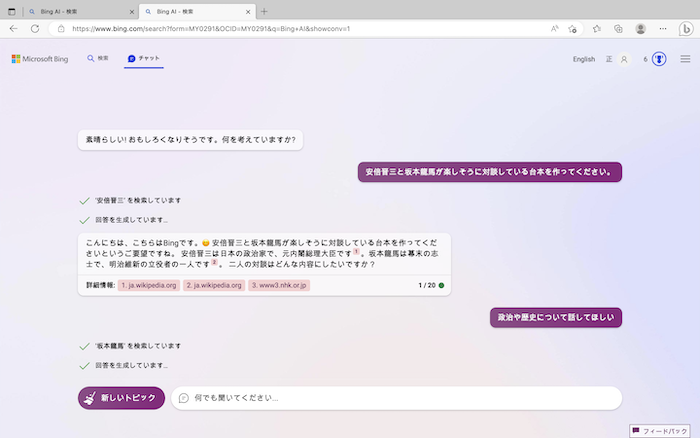Reload the page with the refresh button
This screenshot has width=700, height=438.
[35, 29]
